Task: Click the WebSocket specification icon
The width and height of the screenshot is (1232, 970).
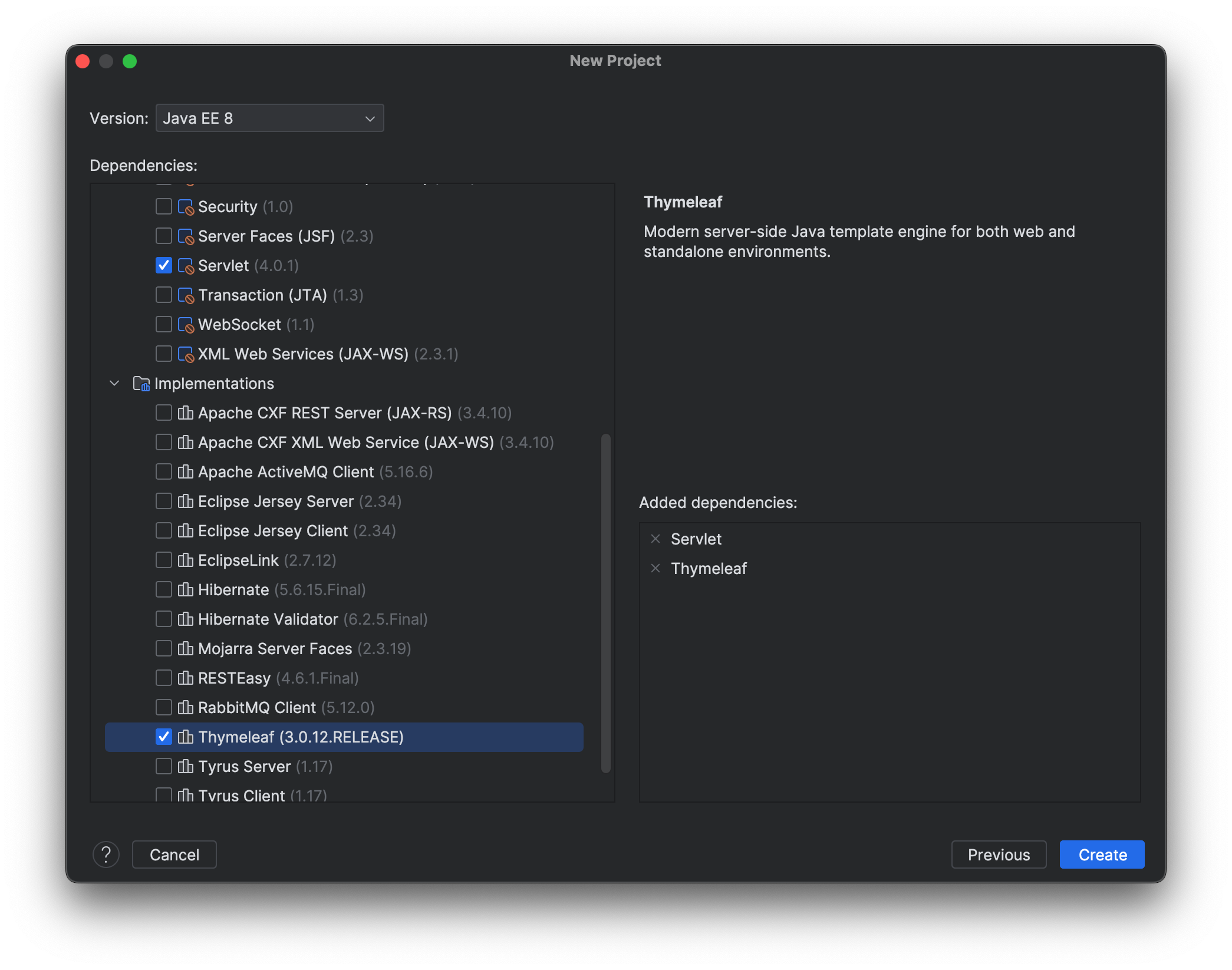Action: pyautogui.click(x=186, y=324)
